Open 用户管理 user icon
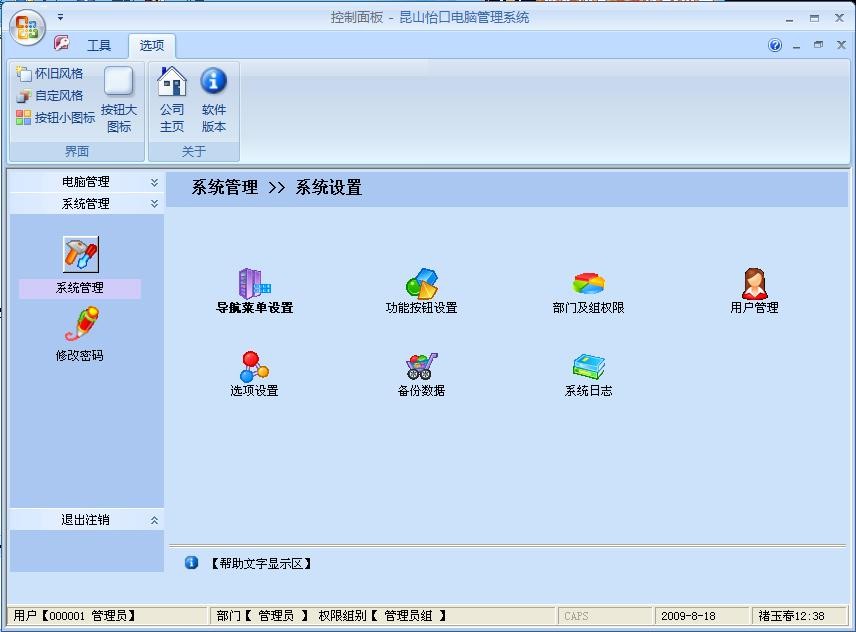Screen dimensions: 856x632 tap(754, 291)
